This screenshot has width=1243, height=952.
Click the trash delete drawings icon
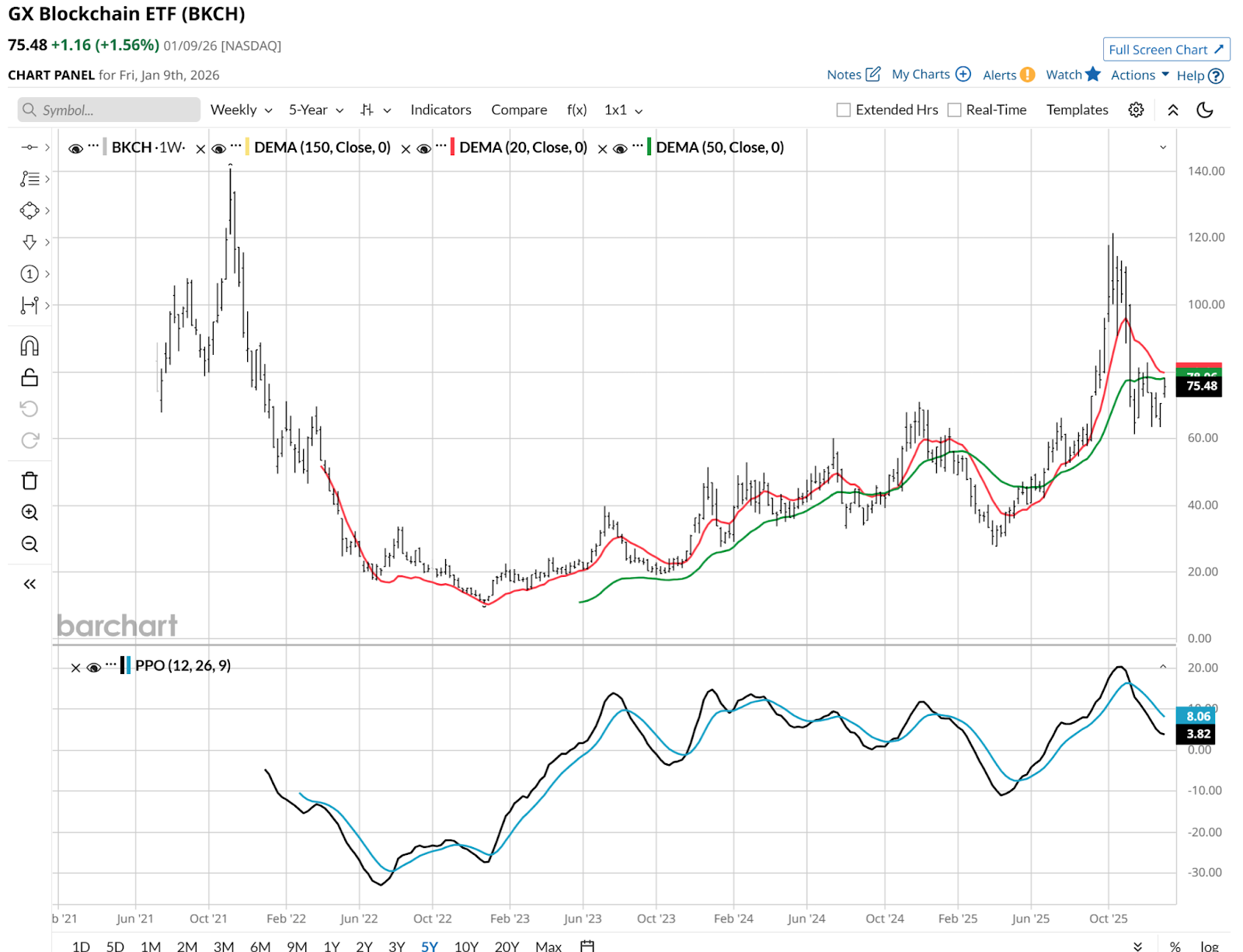(x=30, y=481)
